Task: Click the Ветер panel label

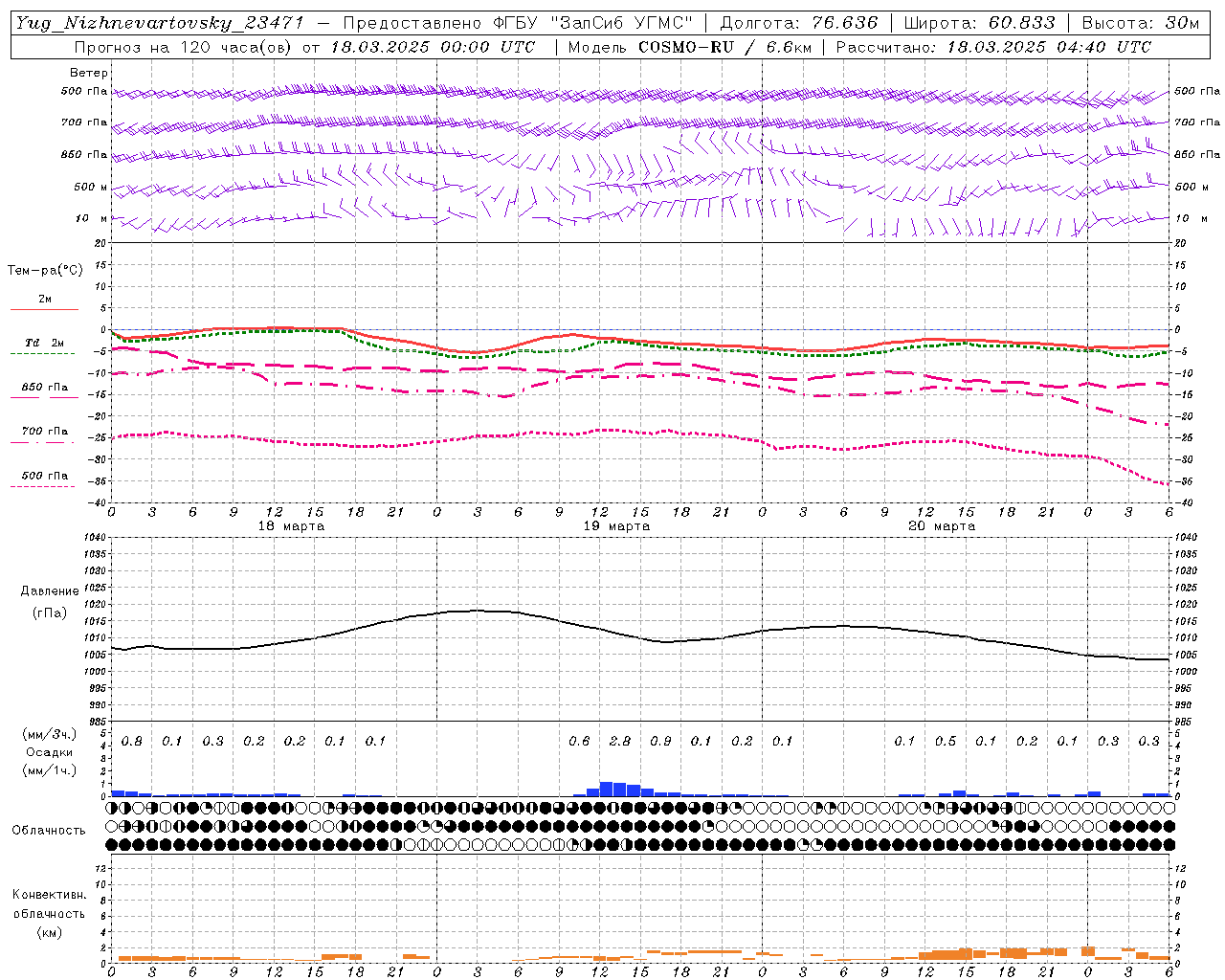Action: (88, 73)
